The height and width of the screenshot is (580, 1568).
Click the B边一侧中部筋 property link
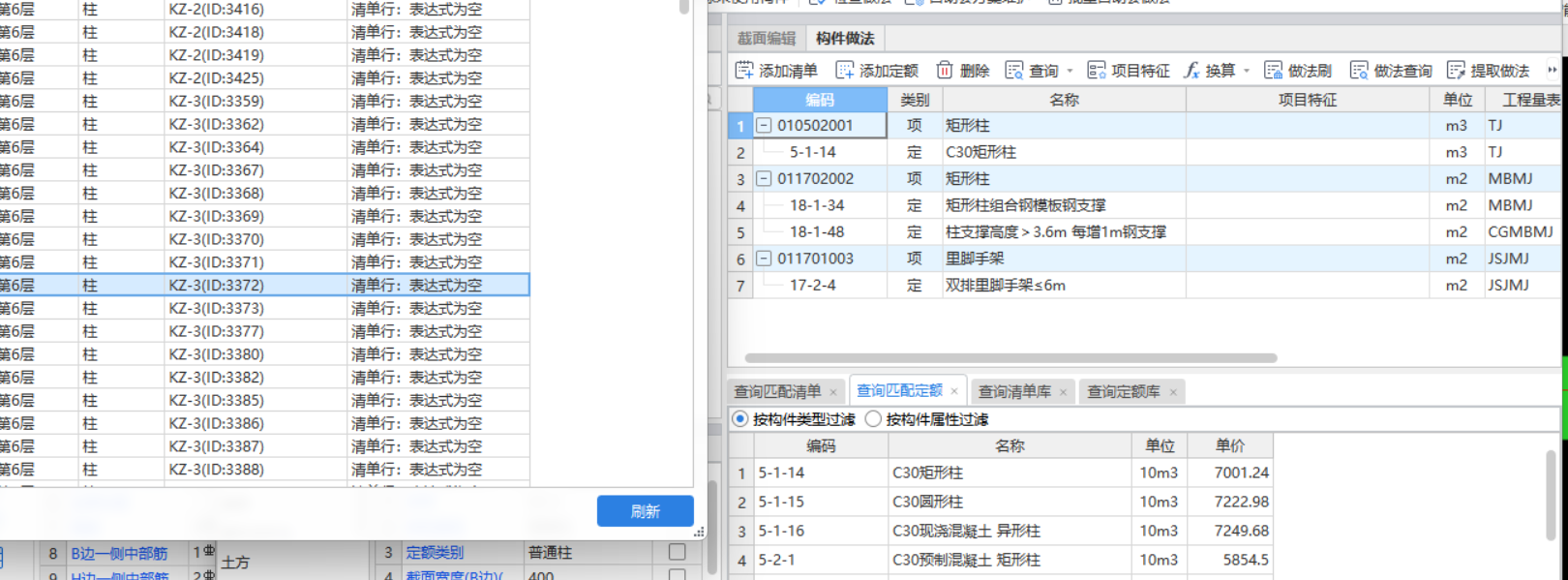click(x=119, y=554)
